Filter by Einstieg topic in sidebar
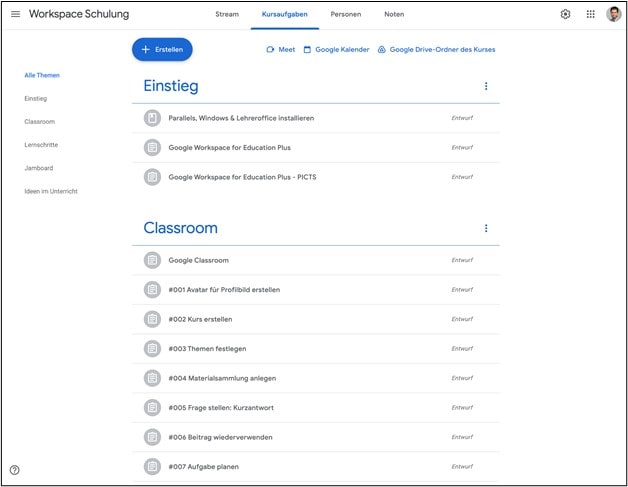628x487 pixels. click(36, 99)
